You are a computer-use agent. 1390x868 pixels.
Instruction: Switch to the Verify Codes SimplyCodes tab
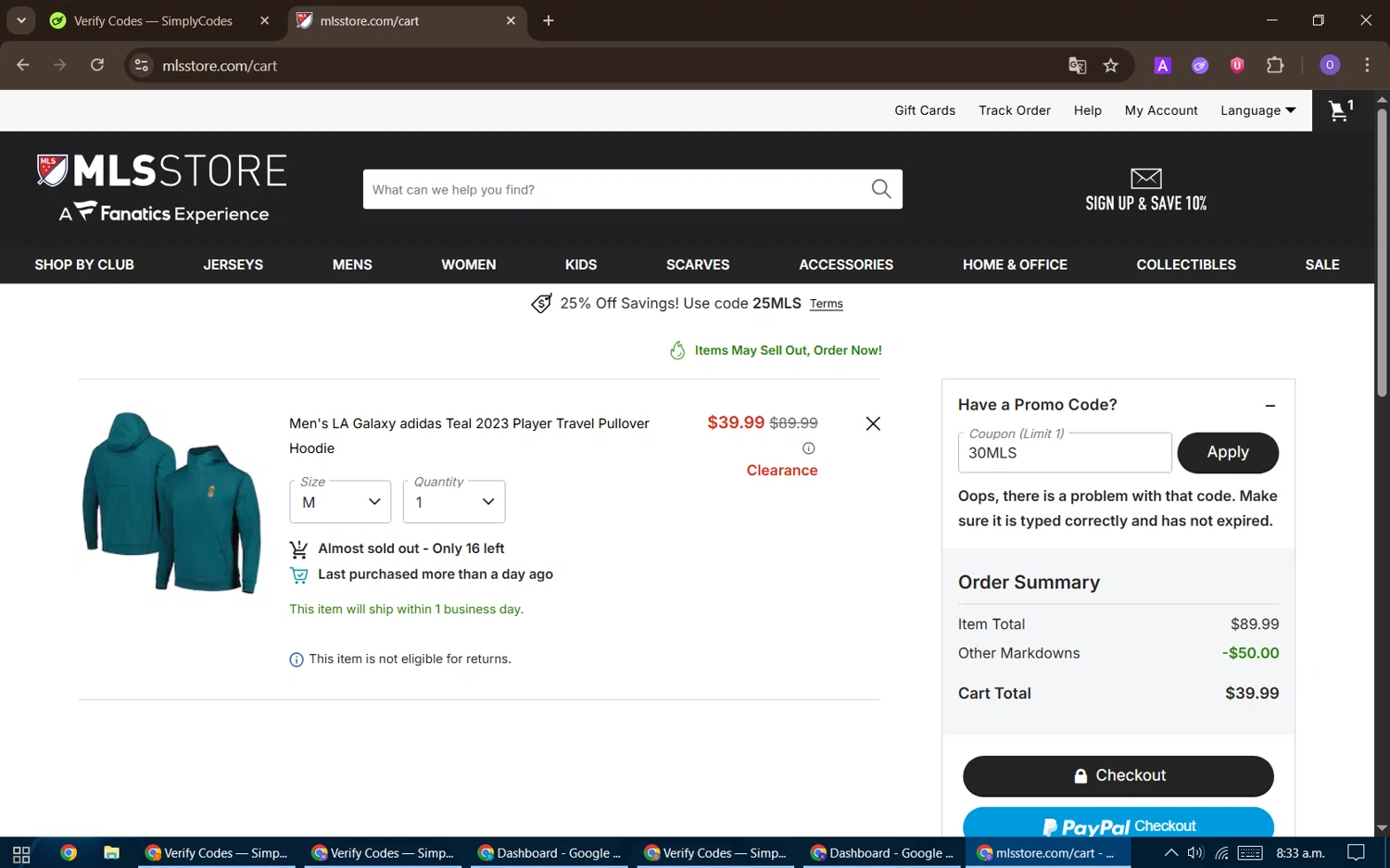click(x=153, y=20)
